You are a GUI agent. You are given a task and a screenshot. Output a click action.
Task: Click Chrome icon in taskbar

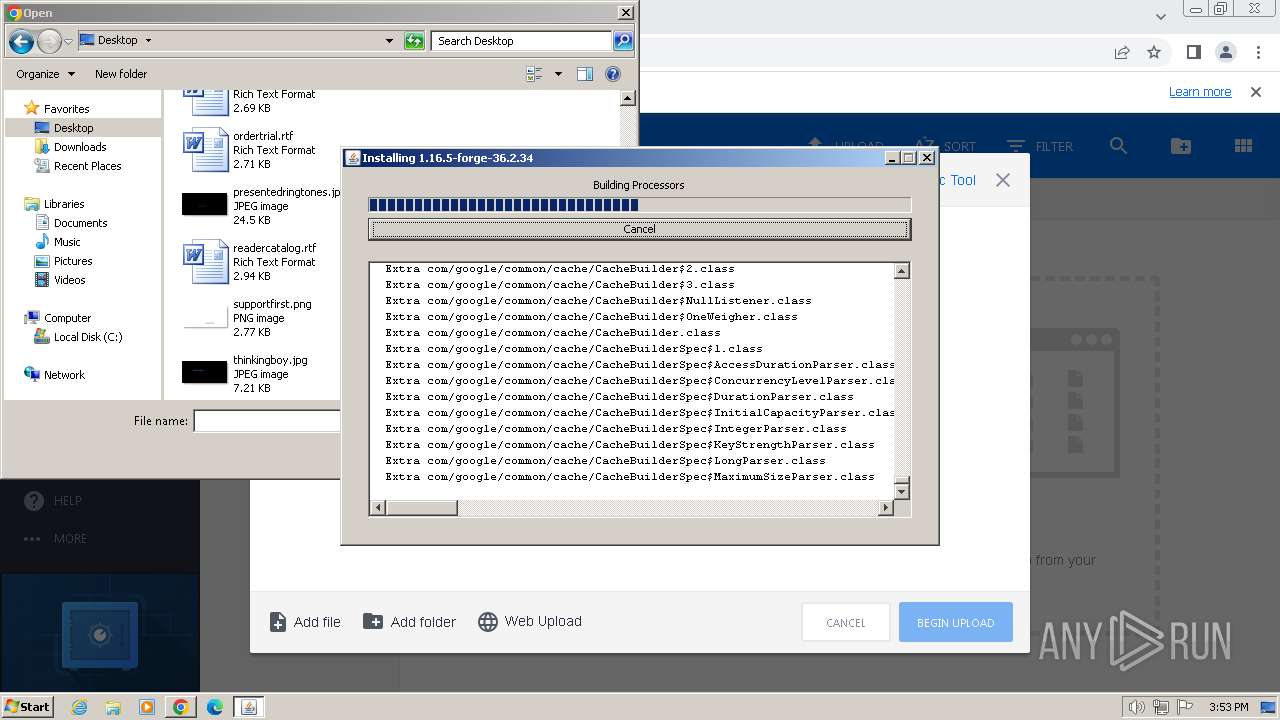click(181, 707)
